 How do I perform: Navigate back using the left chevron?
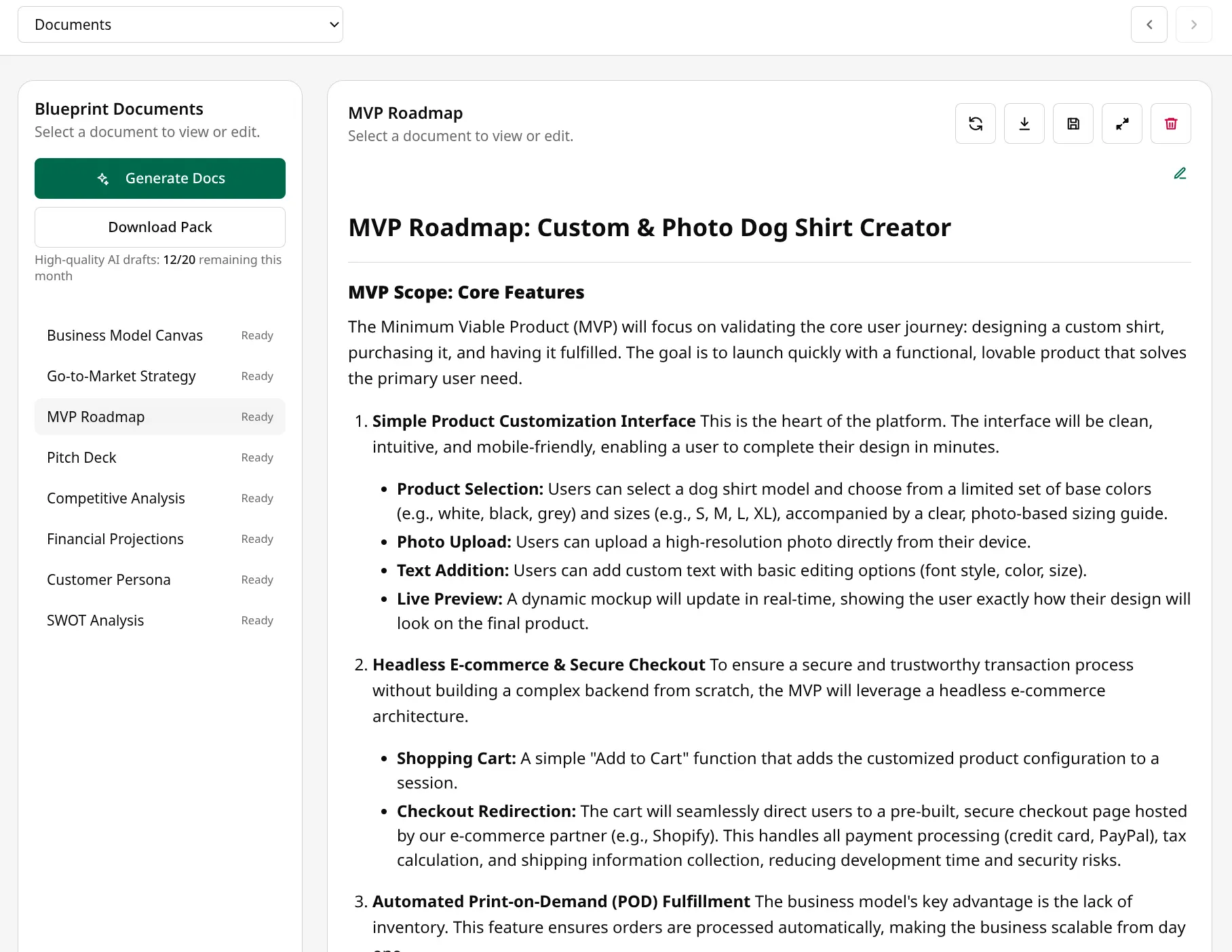[x=1149, y=24]
